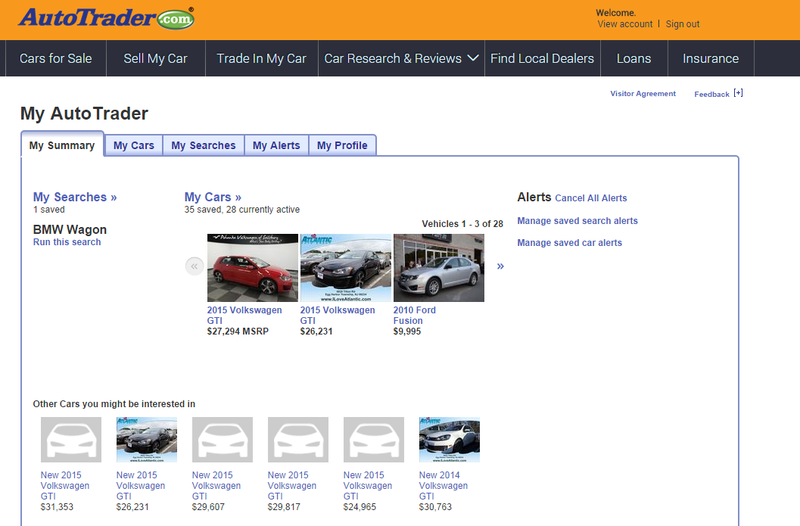Screen dimensions: 800x526
Task: Click New 2015 Volkswagen GTI $29,607 link
Action: pyautogui.click(x=216, y=485)
